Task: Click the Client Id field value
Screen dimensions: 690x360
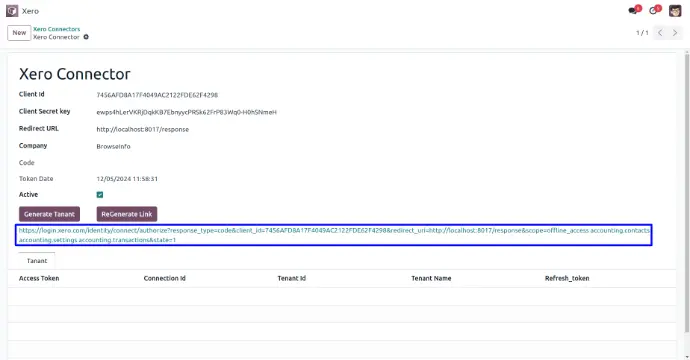Action: 157,95
